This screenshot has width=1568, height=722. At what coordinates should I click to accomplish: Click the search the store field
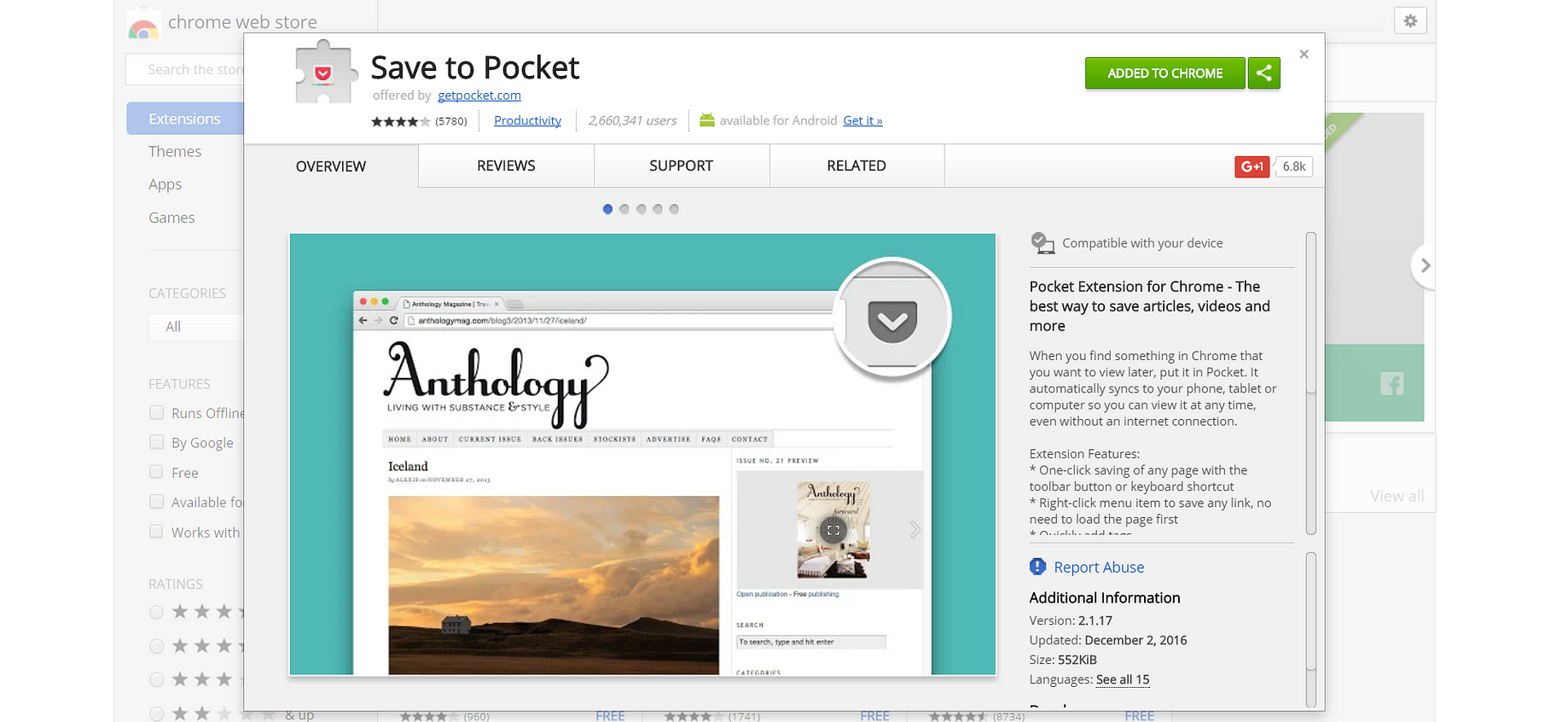[185, 69]
